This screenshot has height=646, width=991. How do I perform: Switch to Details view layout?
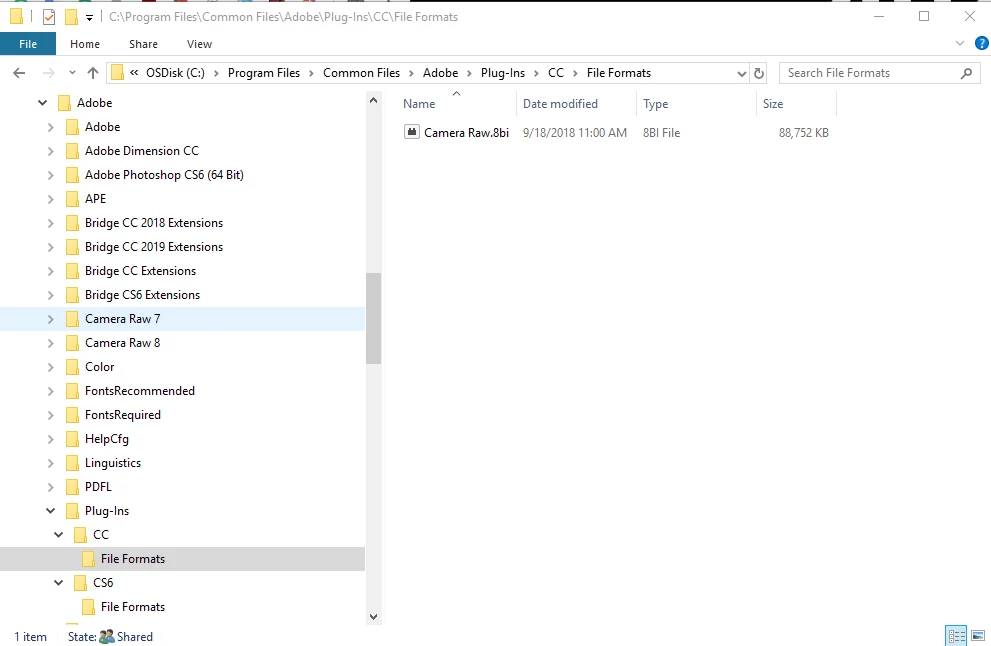click(x=956, y=635)
